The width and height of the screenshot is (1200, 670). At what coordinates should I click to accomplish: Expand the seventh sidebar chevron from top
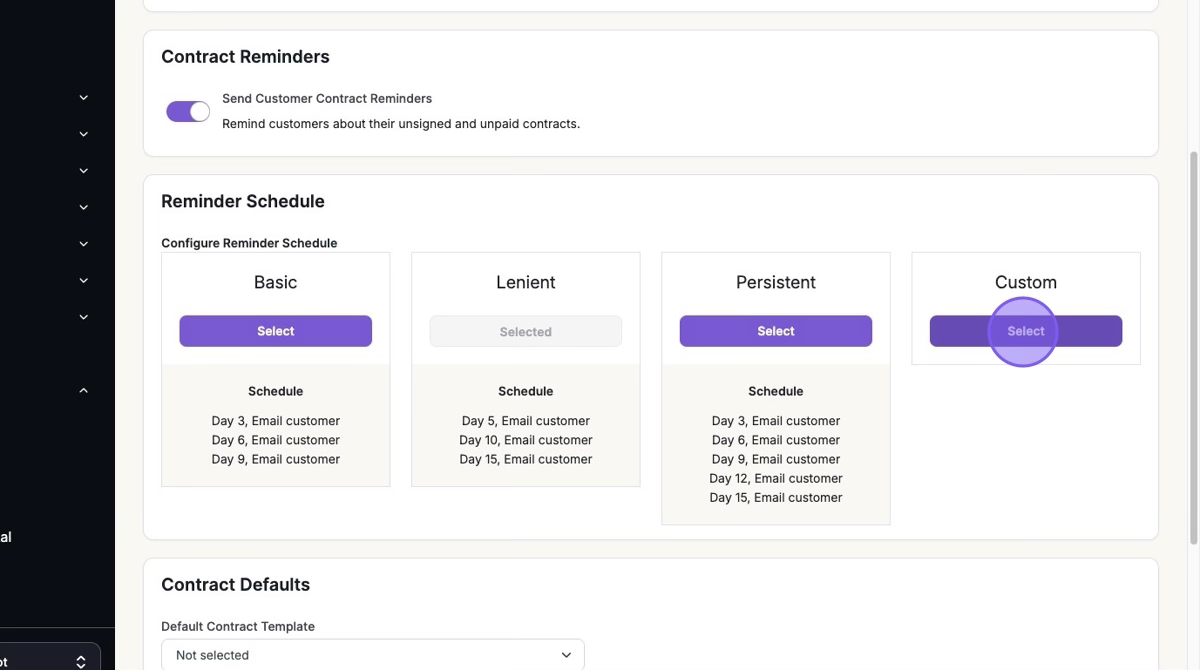point(84,317)
